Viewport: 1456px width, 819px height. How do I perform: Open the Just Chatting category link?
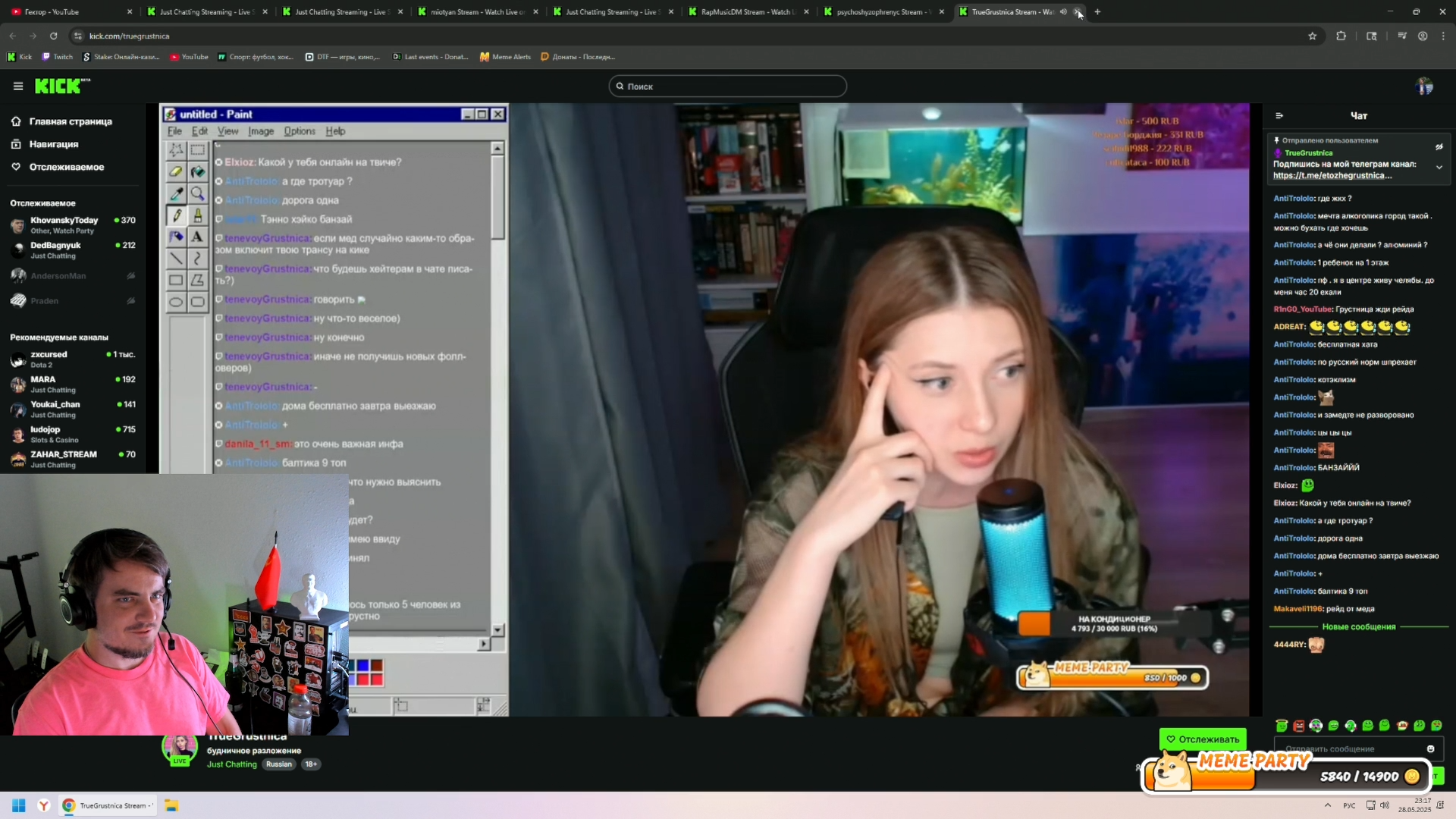[x=231, y=764]
